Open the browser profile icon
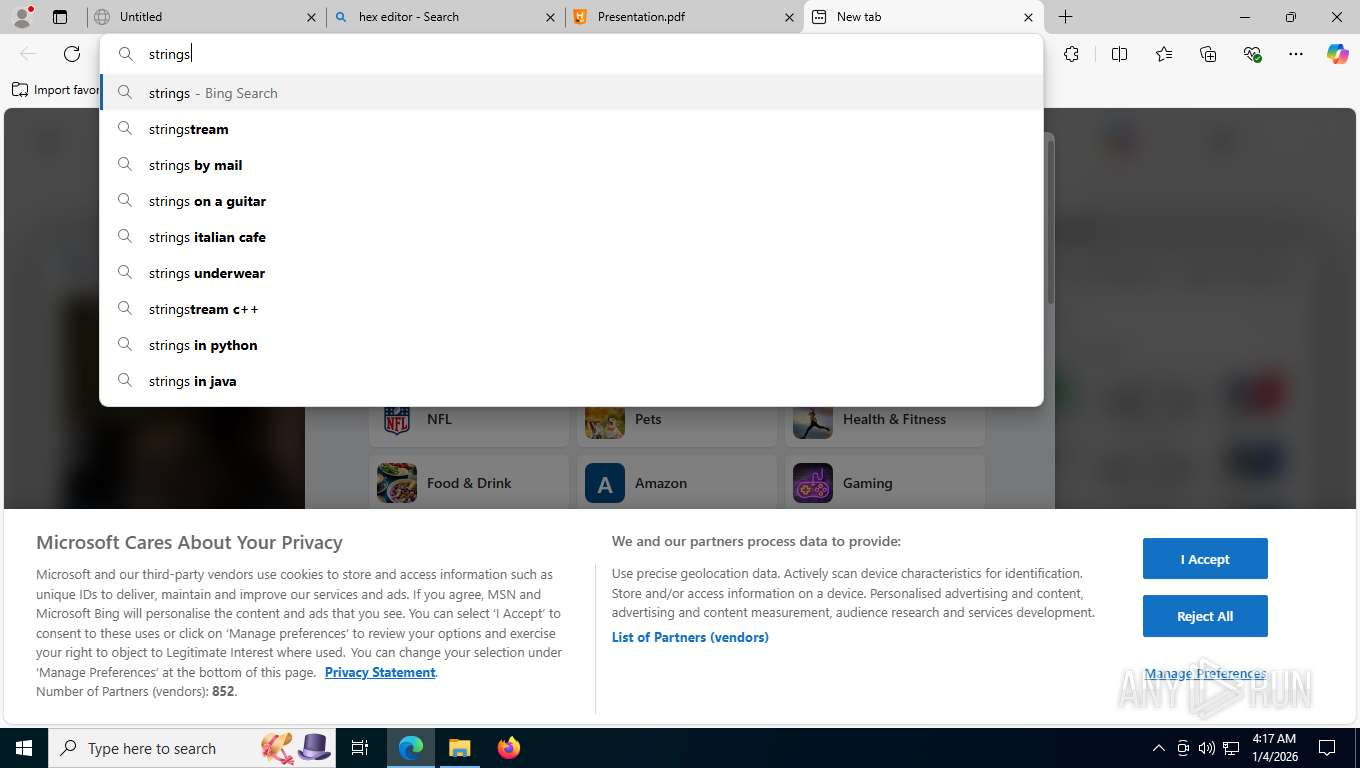Image resolution: width=1360 pixels, height=768 pixels. point(22,17)
